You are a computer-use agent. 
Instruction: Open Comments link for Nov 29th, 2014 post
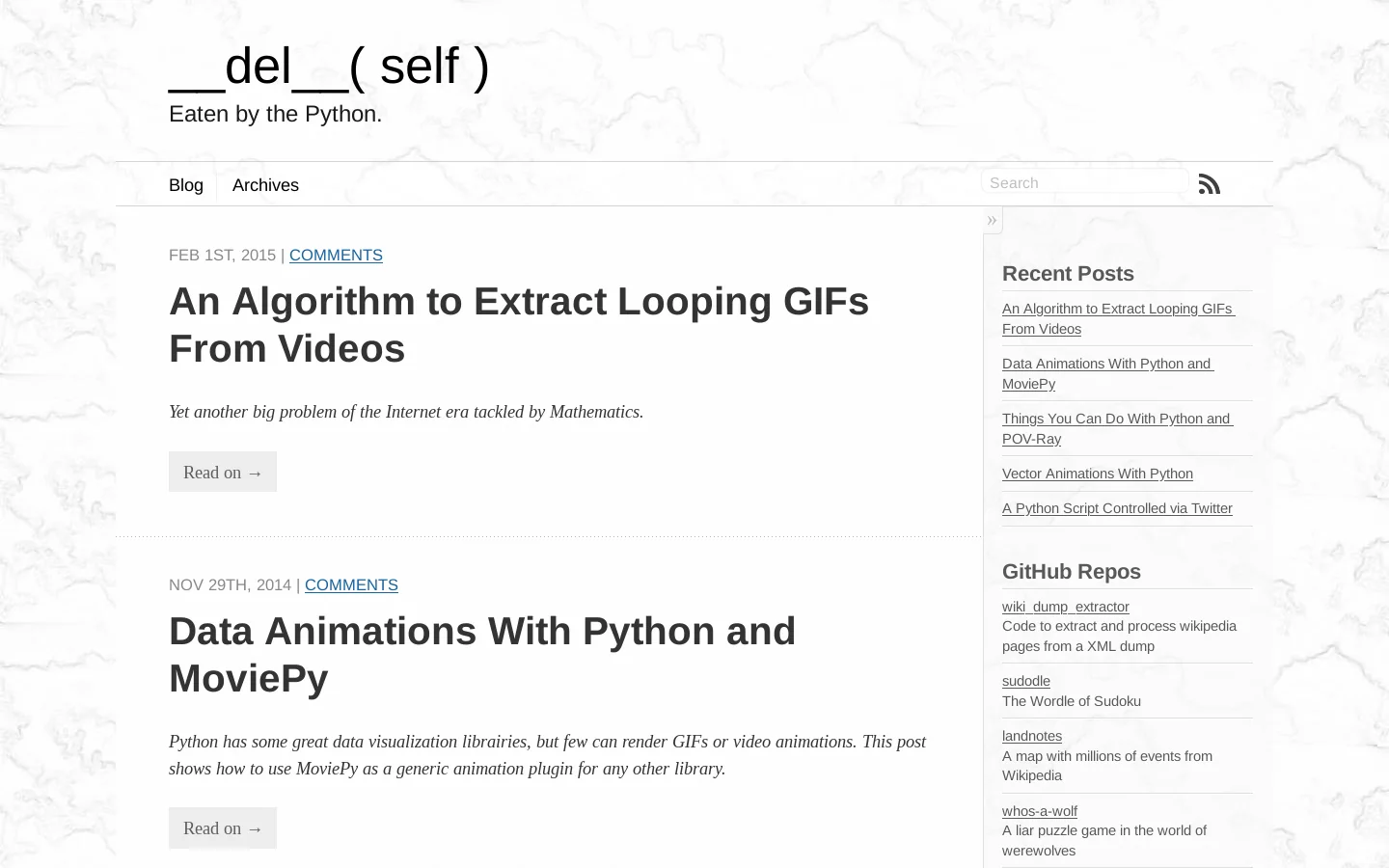(x=351, y=584)
